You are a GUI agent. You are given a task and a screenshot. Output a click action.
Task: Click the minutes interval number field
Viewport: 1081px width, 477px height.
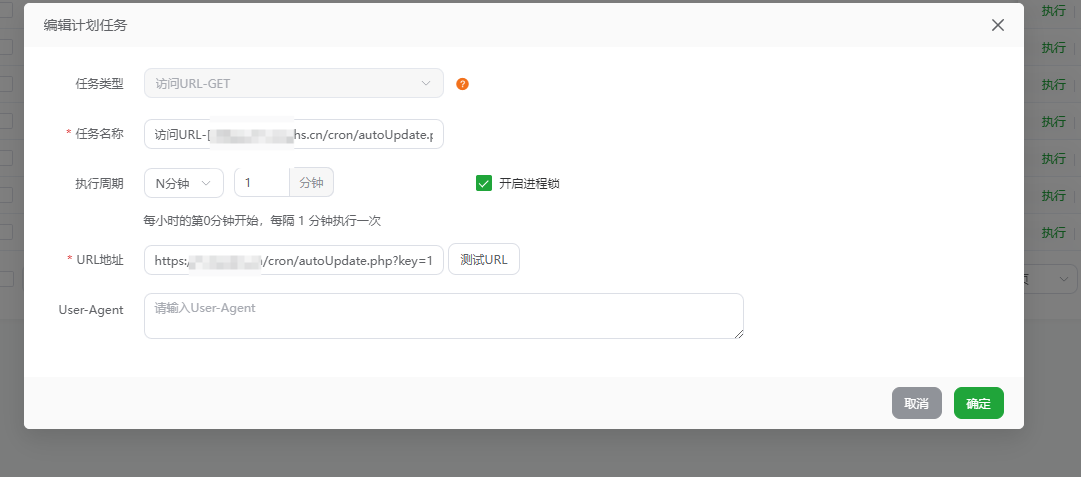pyautogui.click(x=261, y=183)
